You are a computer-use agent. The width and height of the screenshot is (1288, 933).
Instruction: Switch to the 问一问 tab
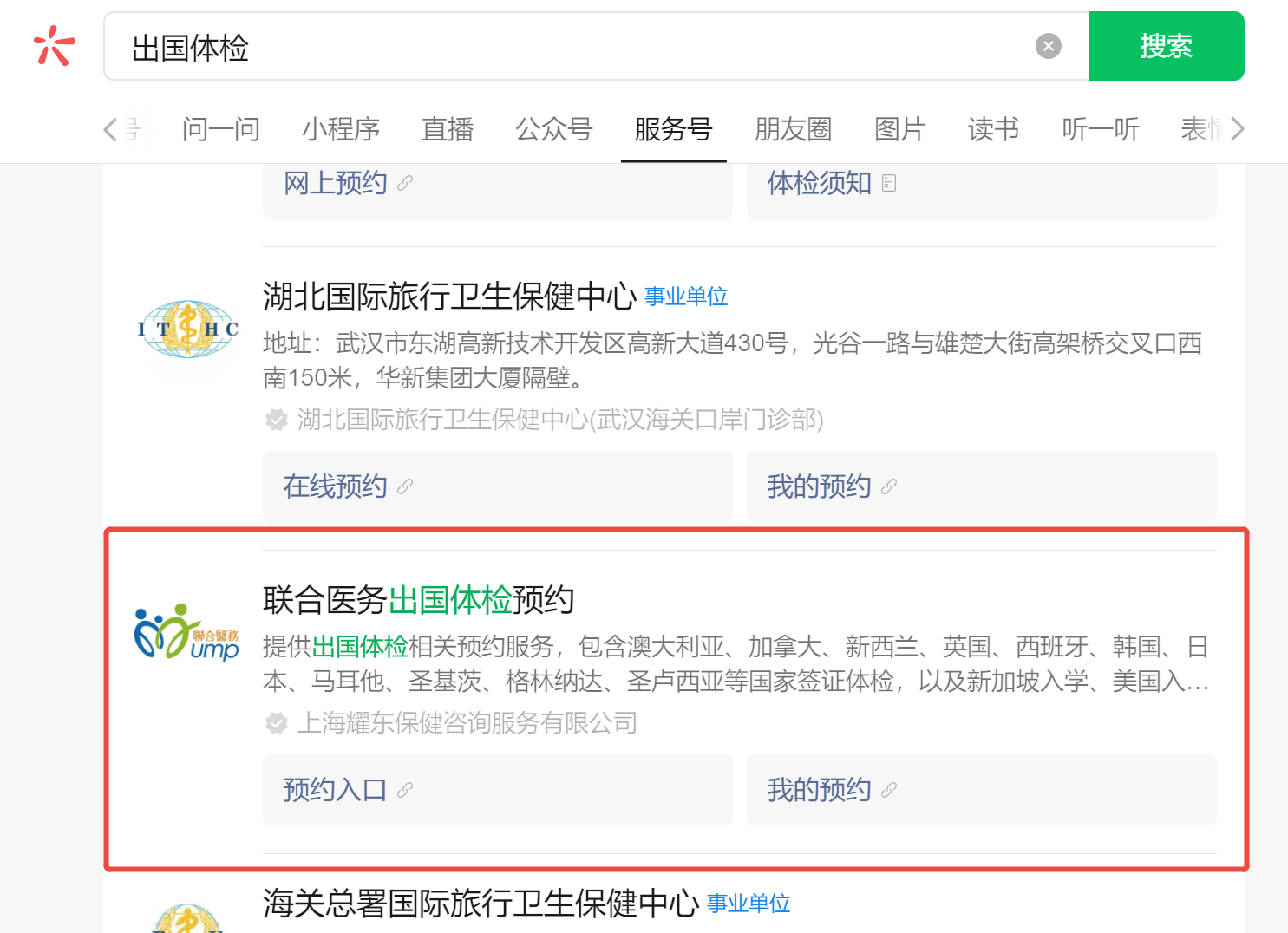pyautogui.click(x=221, y=129)
